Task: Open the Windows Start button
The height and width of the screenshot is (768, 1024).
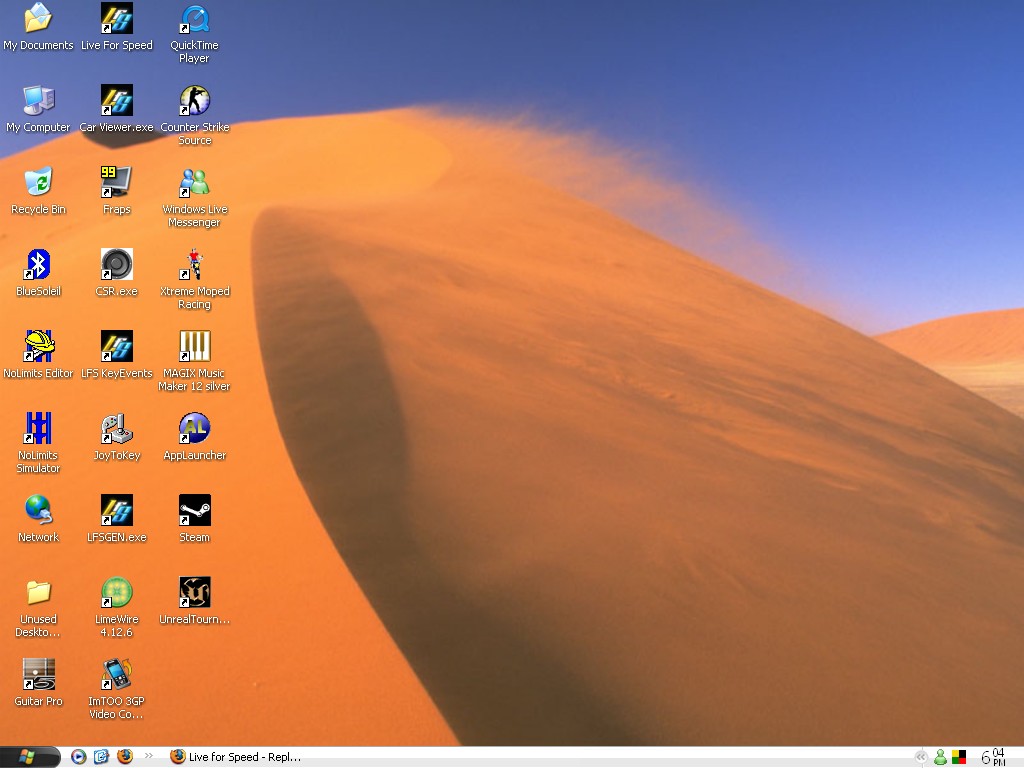Action: click(29, 757)
